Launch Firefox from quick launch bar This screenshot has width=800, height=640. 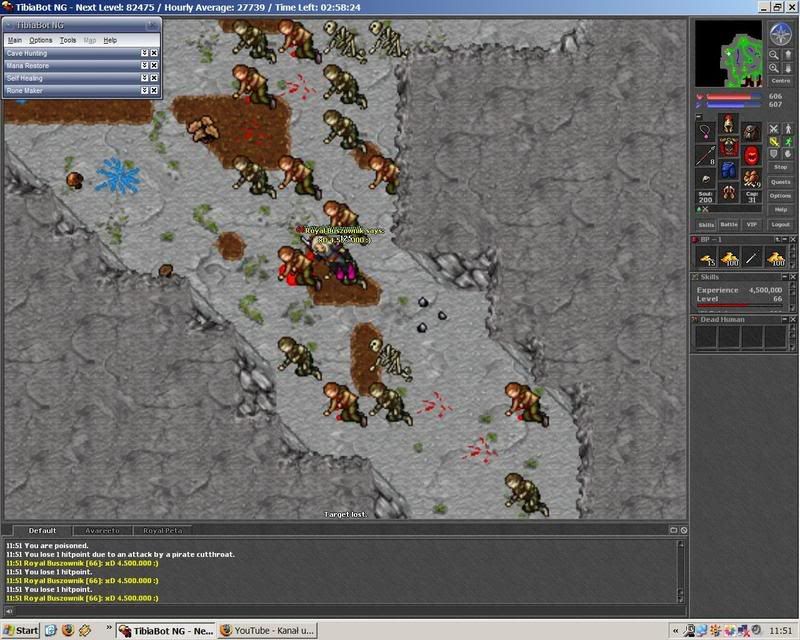tap(67, 630)
